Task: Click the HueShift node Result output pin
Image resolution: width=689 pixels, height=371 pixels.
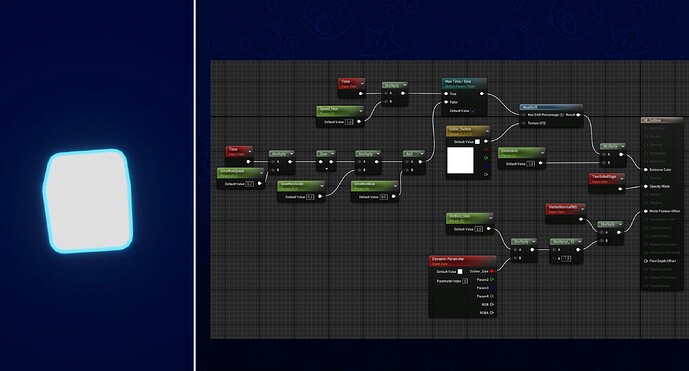Action: tap(578, 115)
